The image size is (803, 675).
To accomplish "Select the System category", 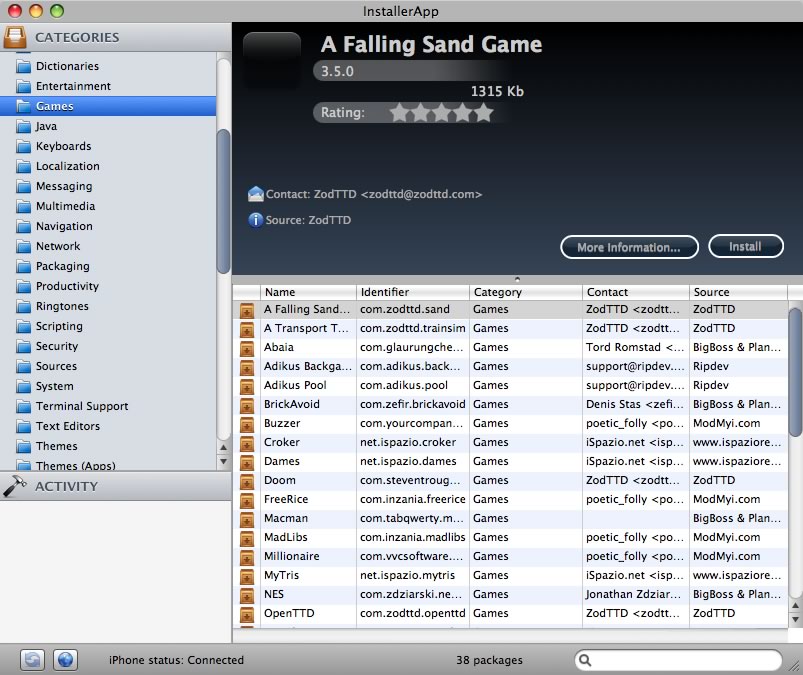I will click(108, 386).
